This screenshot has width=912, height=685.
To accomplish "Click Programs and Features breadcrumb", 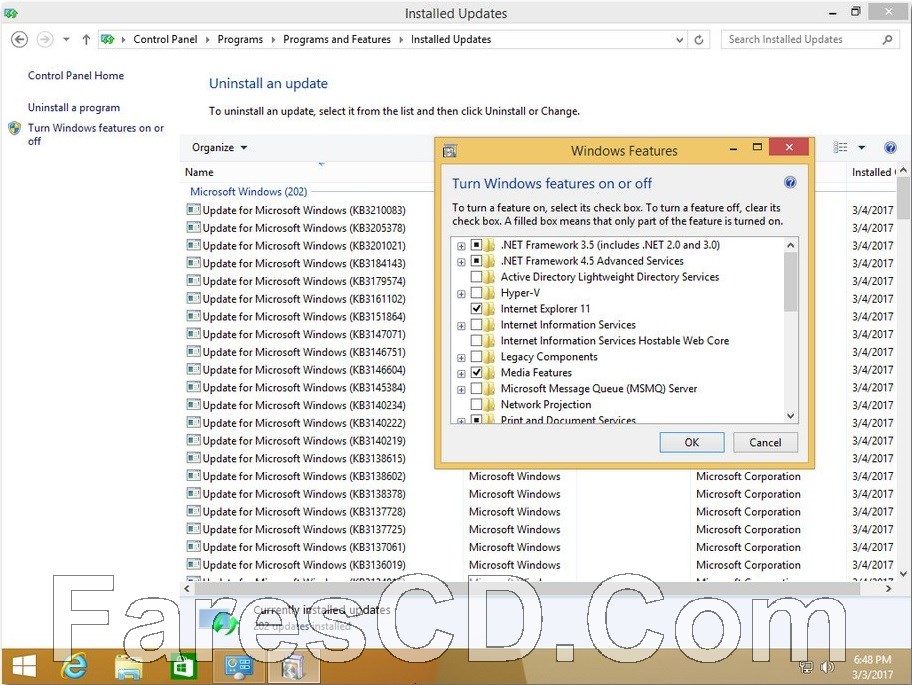I will [x=337, y=40].
